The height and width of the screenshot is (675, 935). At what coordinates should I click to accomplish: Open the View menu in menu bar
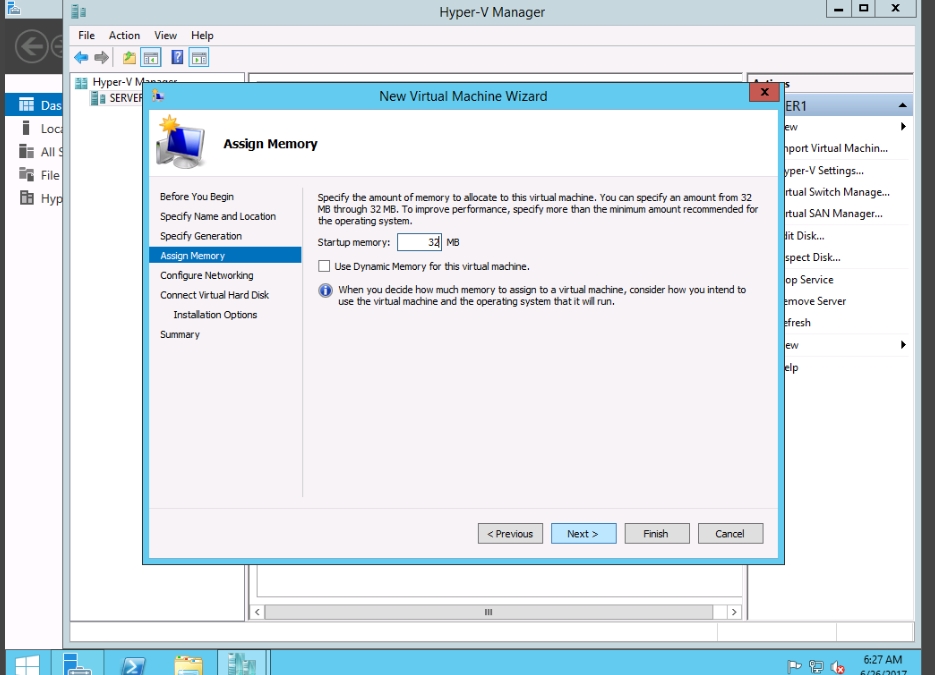165,35
